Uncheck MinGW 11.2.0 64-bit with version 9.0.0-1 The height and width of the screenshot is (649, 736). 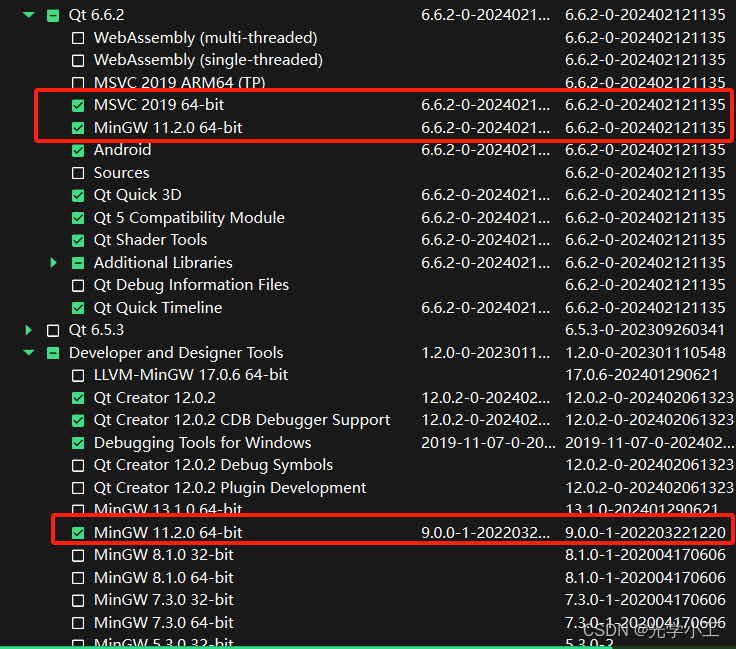click(78, 533)
